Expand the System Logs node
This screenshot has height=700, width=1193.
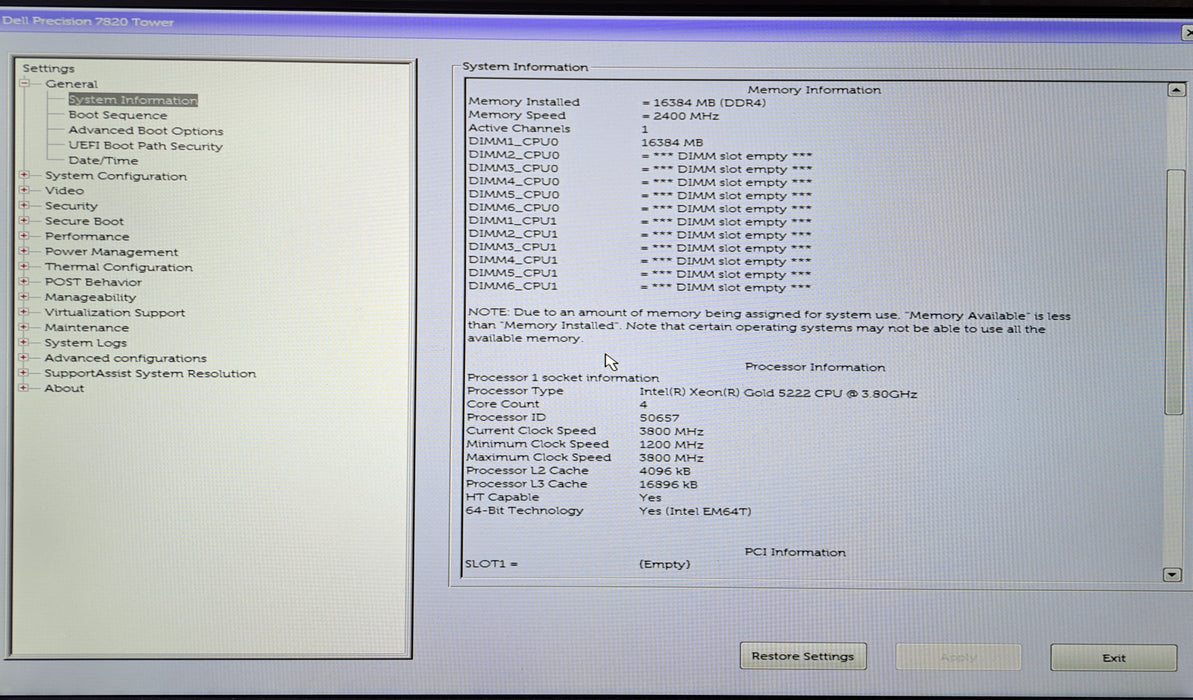[x=24, y=342]
